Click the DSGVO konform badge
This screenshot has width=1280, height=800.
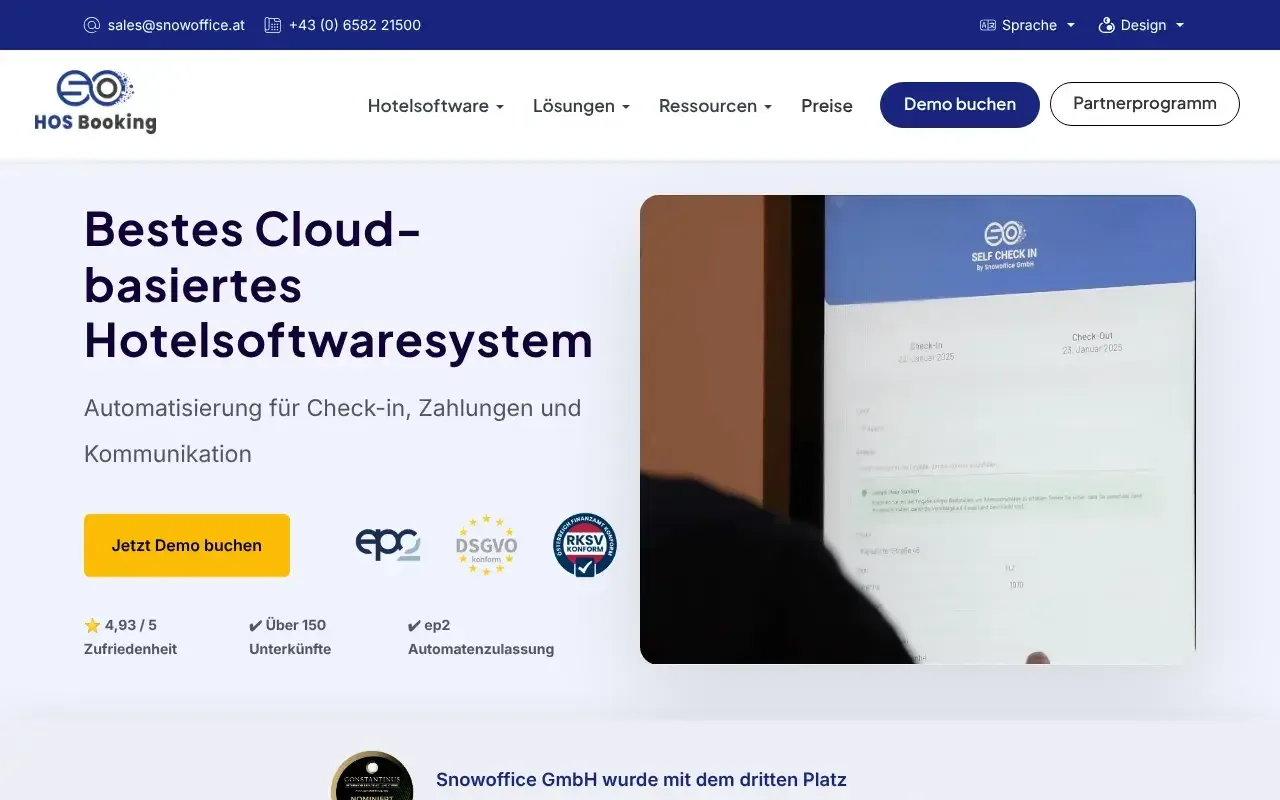tap(486, 545)
